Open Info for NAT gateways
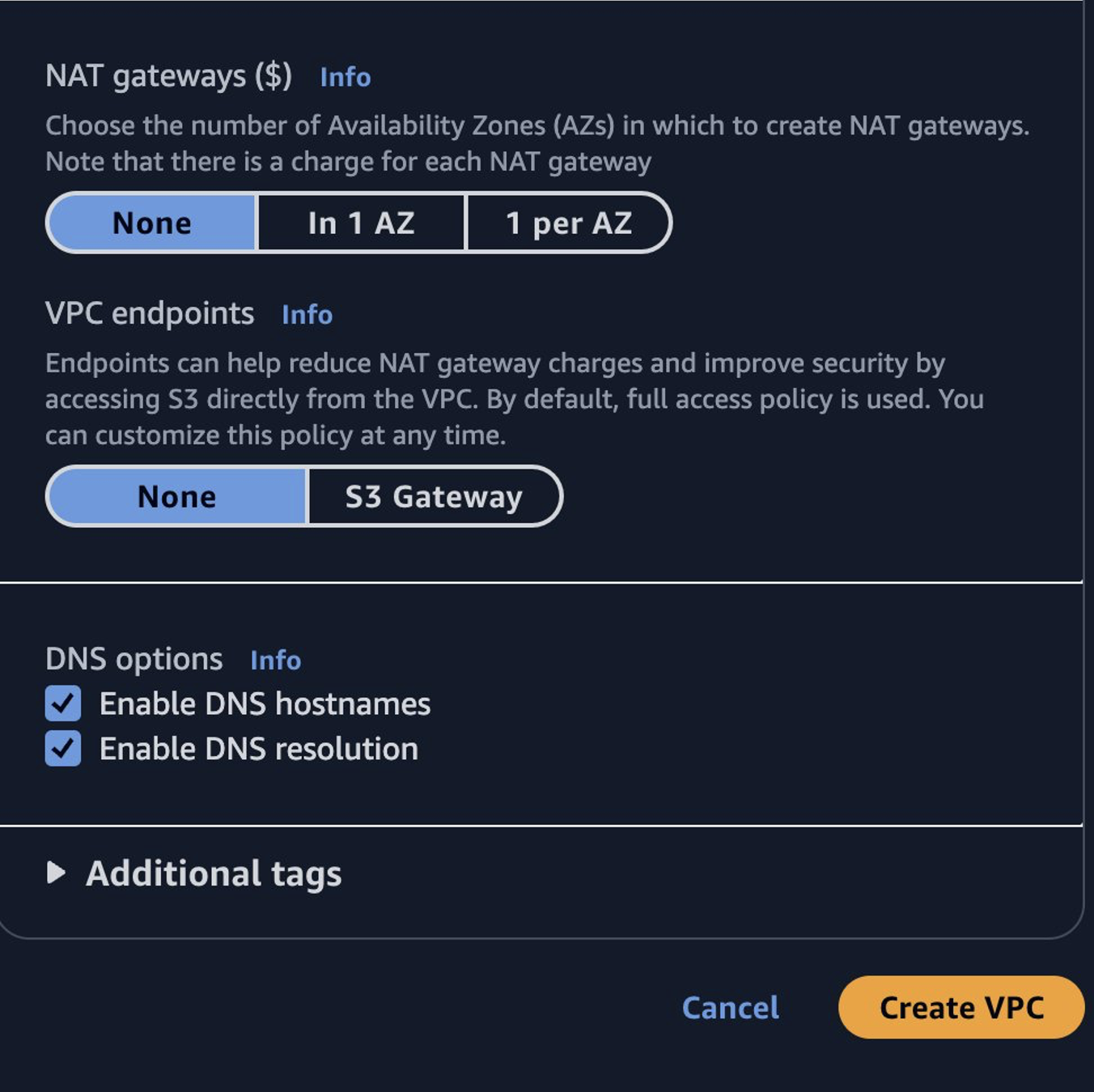 click(x=345, y=77)
